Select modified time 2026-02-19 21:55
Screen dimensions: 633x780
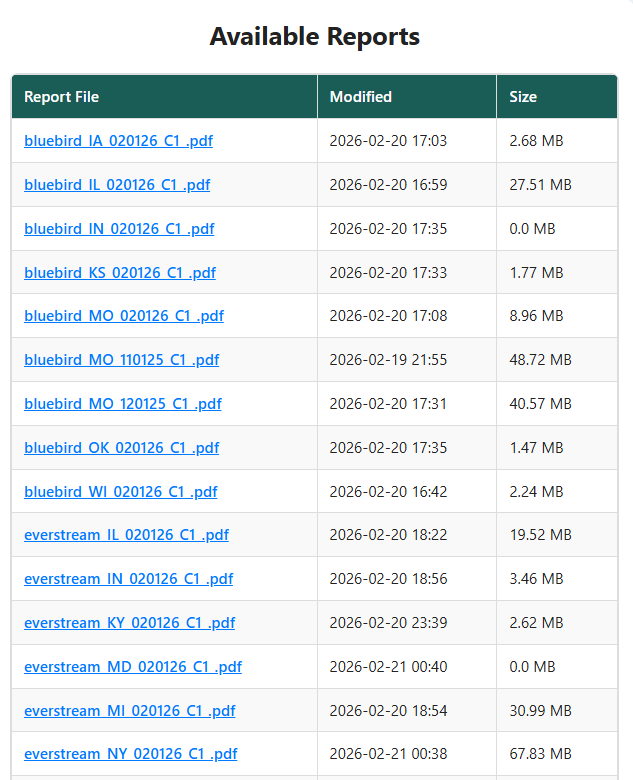(x=388, y=360)
